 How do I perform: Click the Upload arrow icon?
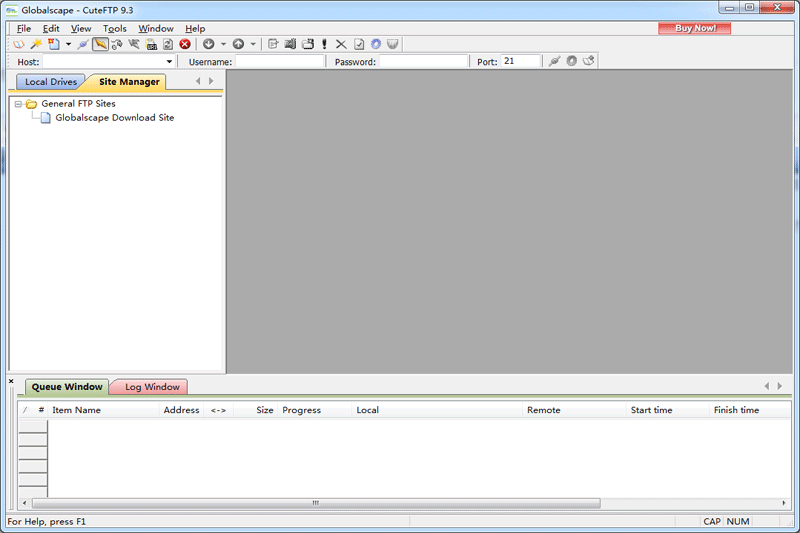pos(238,44)
